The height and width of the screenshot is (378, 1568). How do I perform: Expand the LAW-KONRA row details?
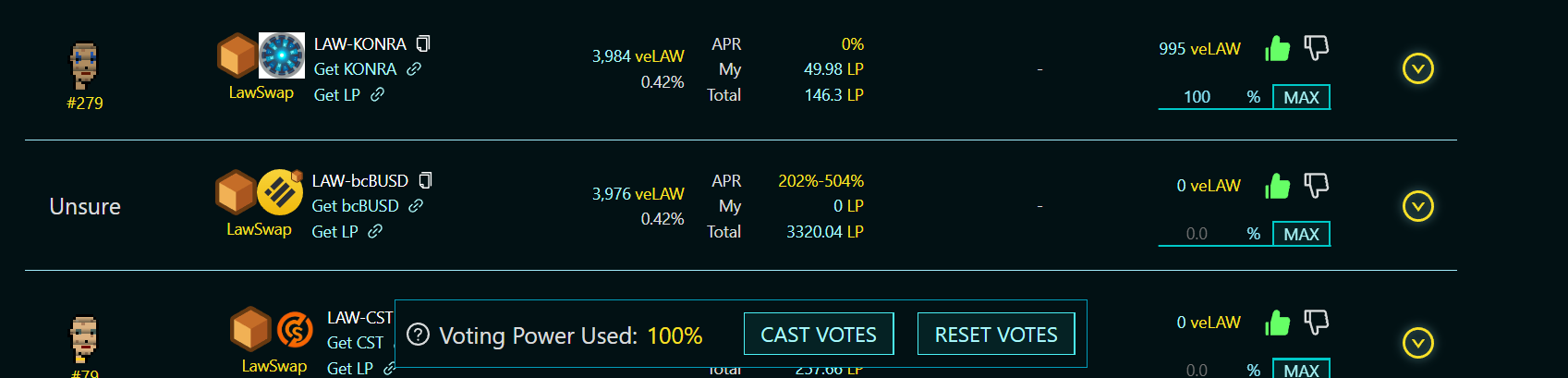1417,68
